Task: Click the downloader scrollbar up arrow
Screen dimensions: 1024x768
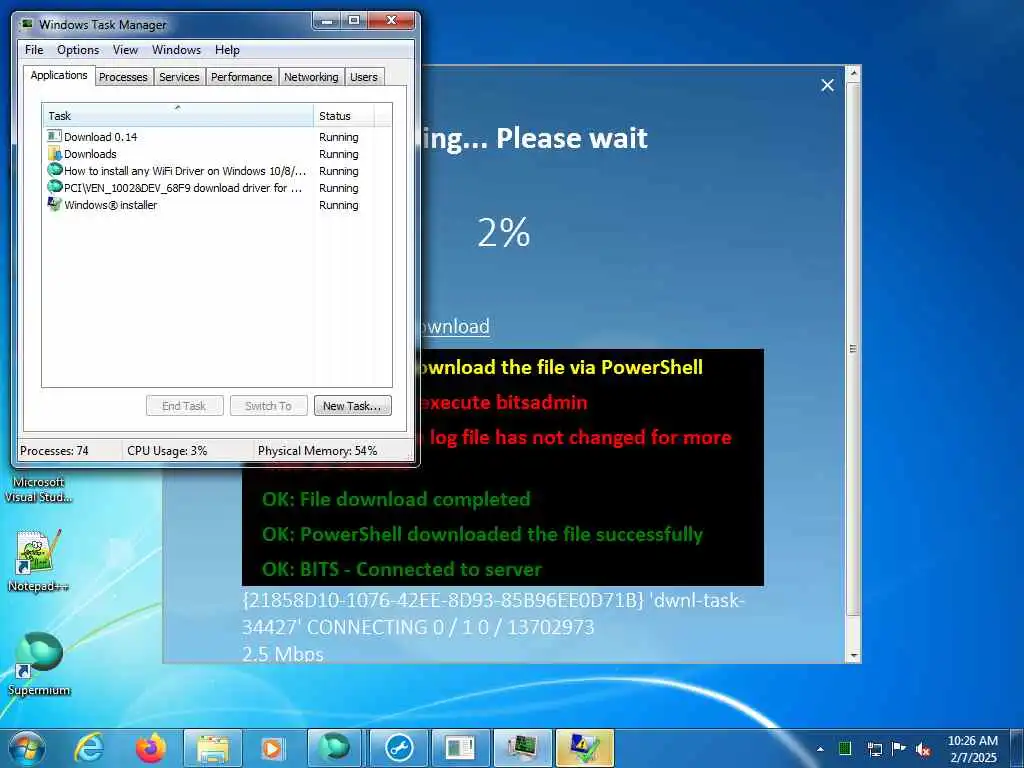Action: (853, 73)
